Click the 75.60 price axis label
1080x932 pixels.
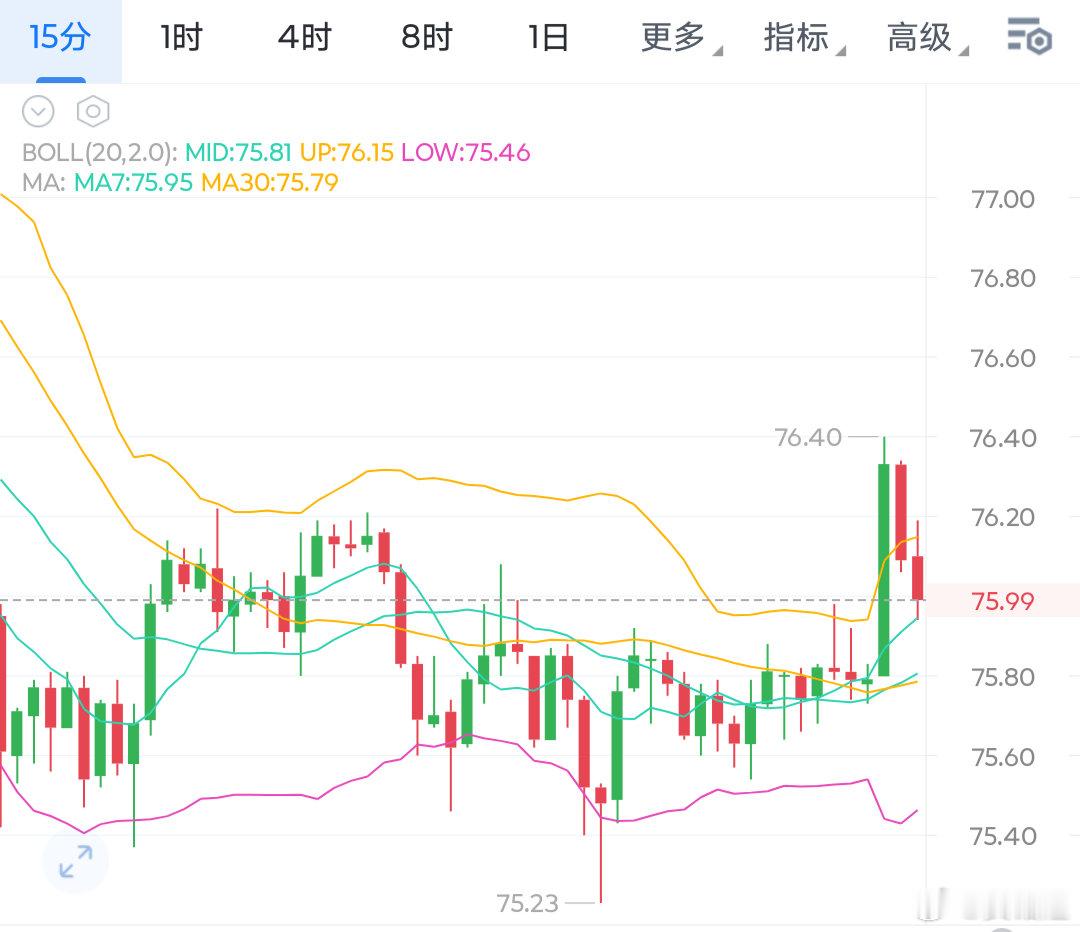1003,757
